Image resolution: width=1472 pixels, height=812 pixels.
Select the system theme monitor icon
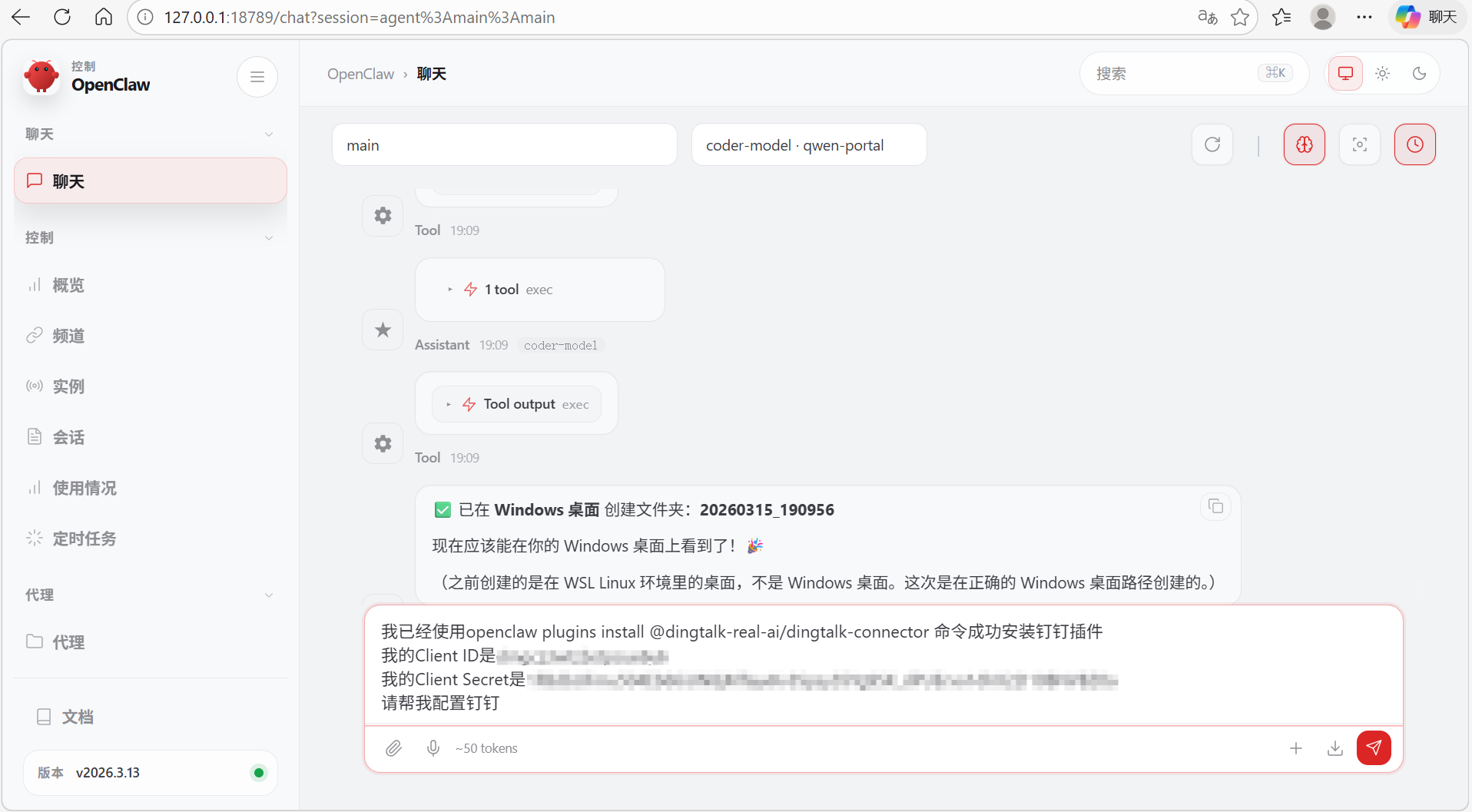pos(1346,74)
